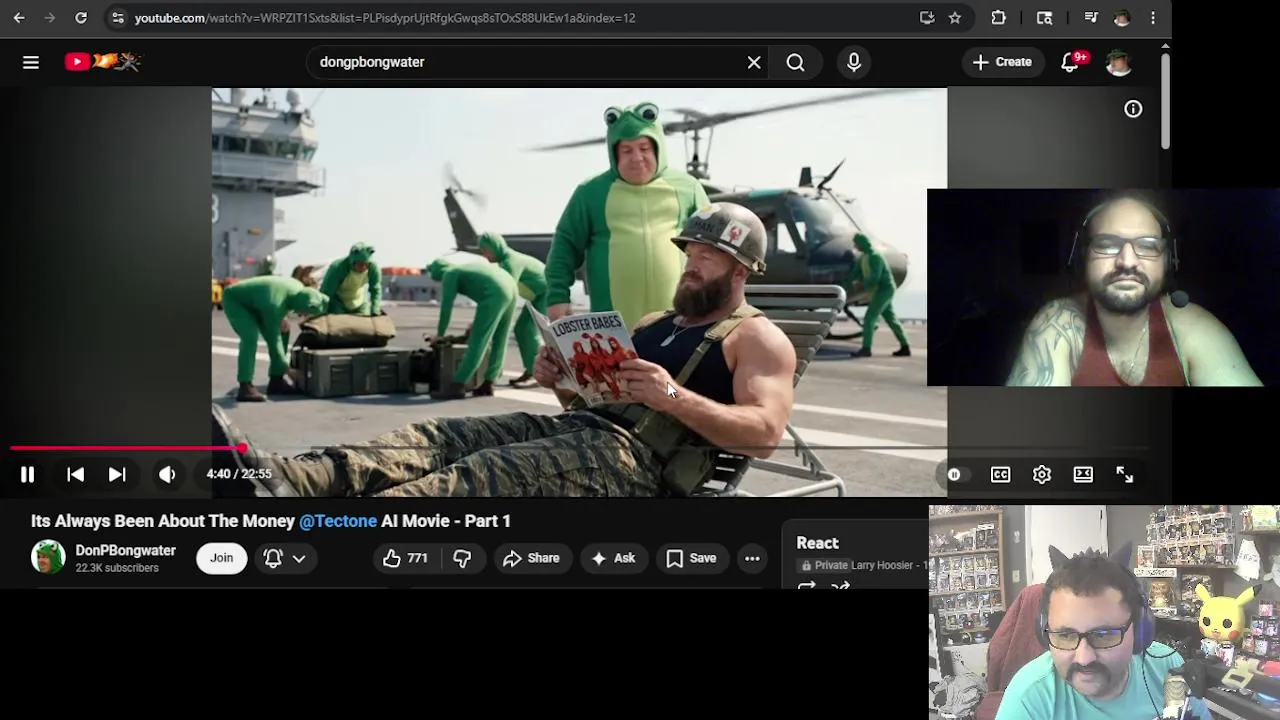Viewport: 1280px width, 720px height.
Task: Switch to theater mode
Action: pyautogui.click(x=1083, y=475)
